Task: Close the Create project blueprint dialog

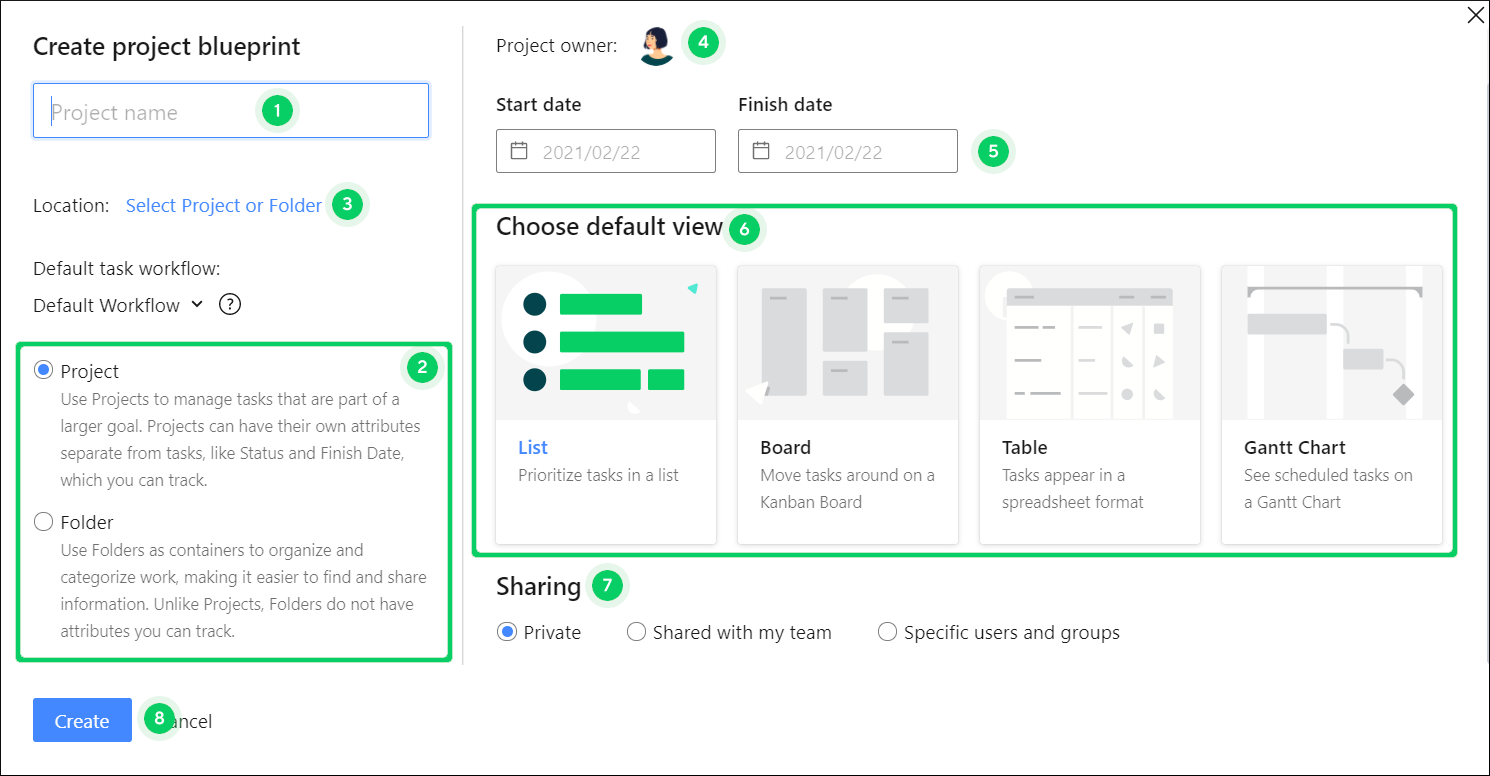Action: [x=1476, y=15]
